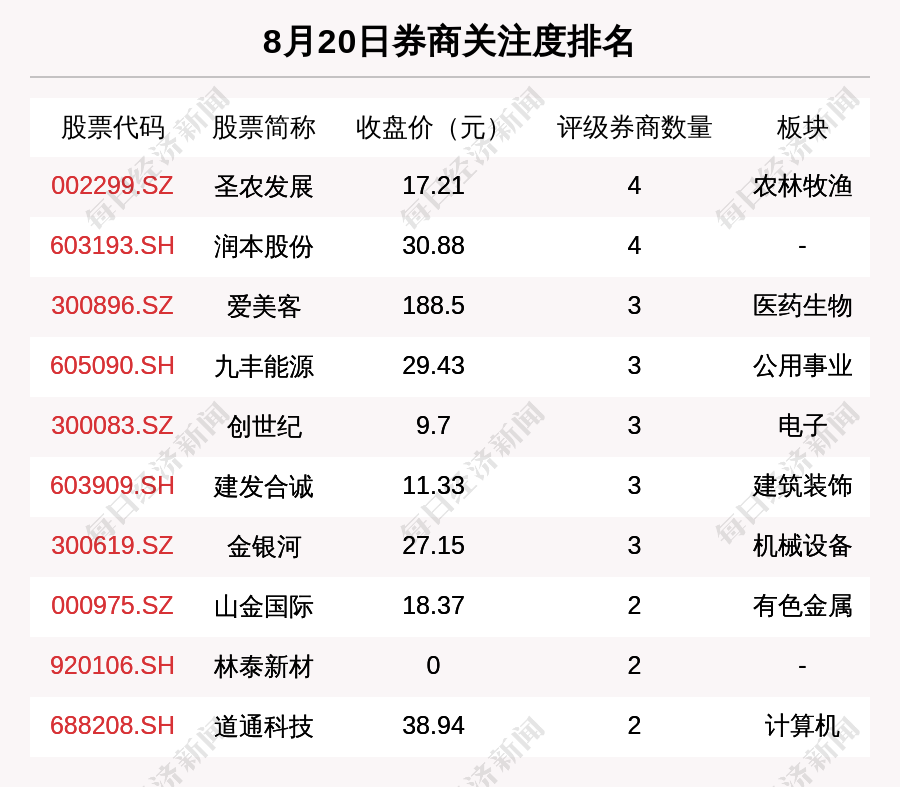The width and height of the screenshot is (900, 787).
Task: Click the sector 机械设备
Action: click(x=802, y=546)
